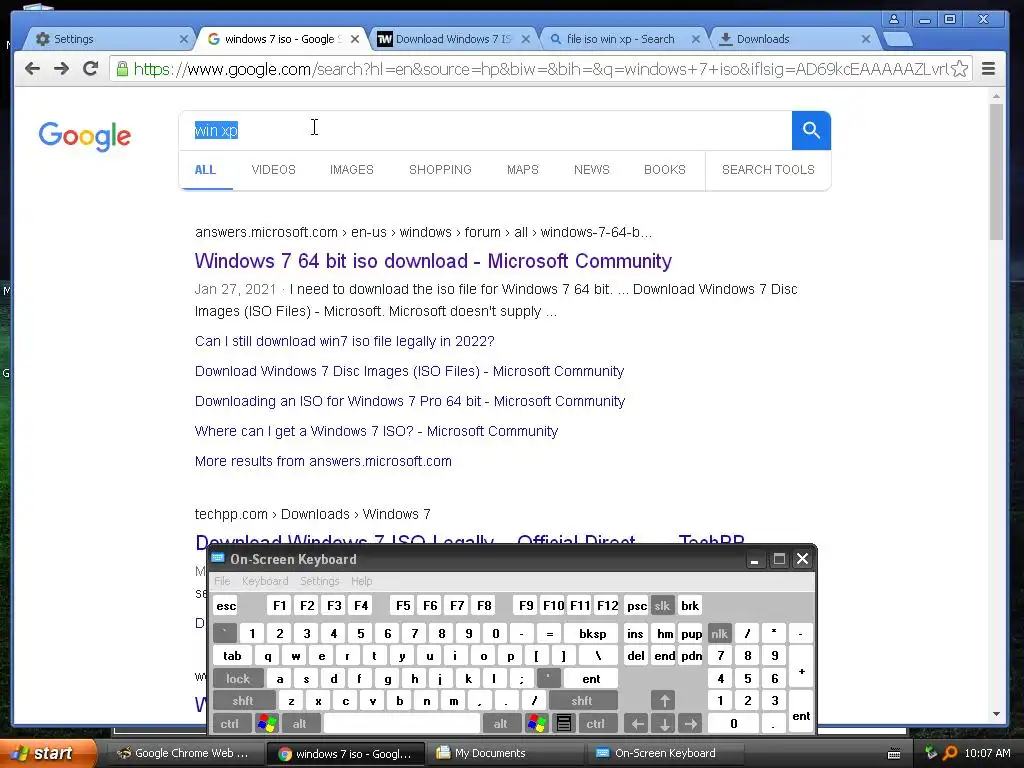Click the page vertical scrollbar thumb
1024x768 pixels.
pos(996,172)
